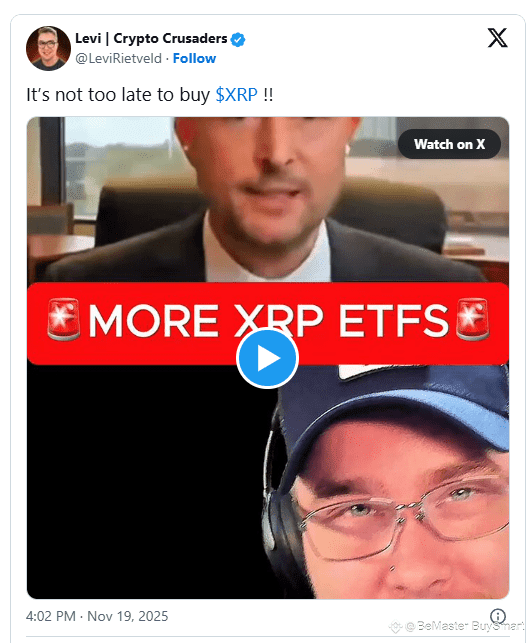Click the @LeviRietveld handle
Image resolution: width=532 pixels, height=643 pixels.
[118, 59]
